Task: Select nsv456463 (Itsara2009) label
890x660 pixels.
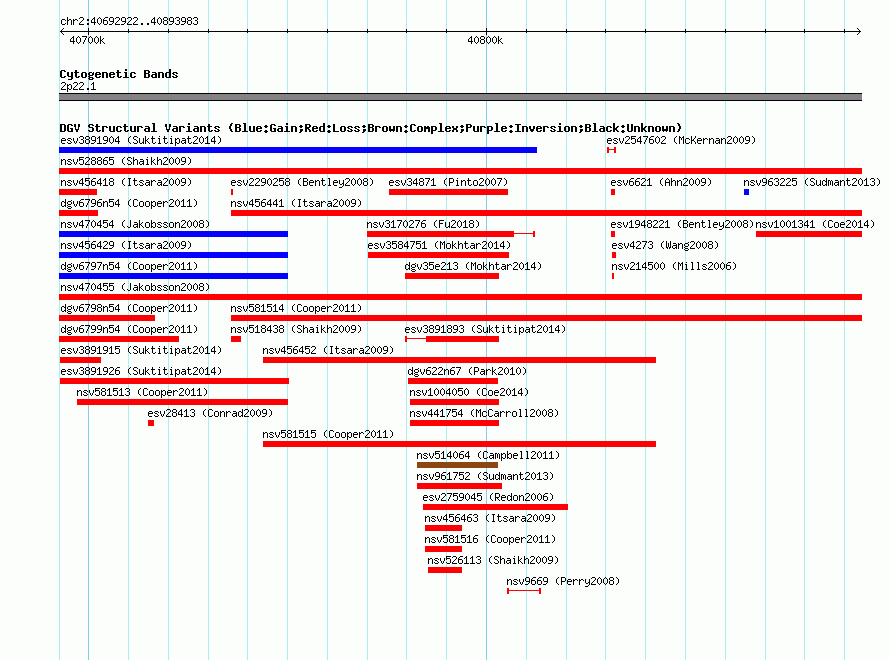Action: (490, 518)
